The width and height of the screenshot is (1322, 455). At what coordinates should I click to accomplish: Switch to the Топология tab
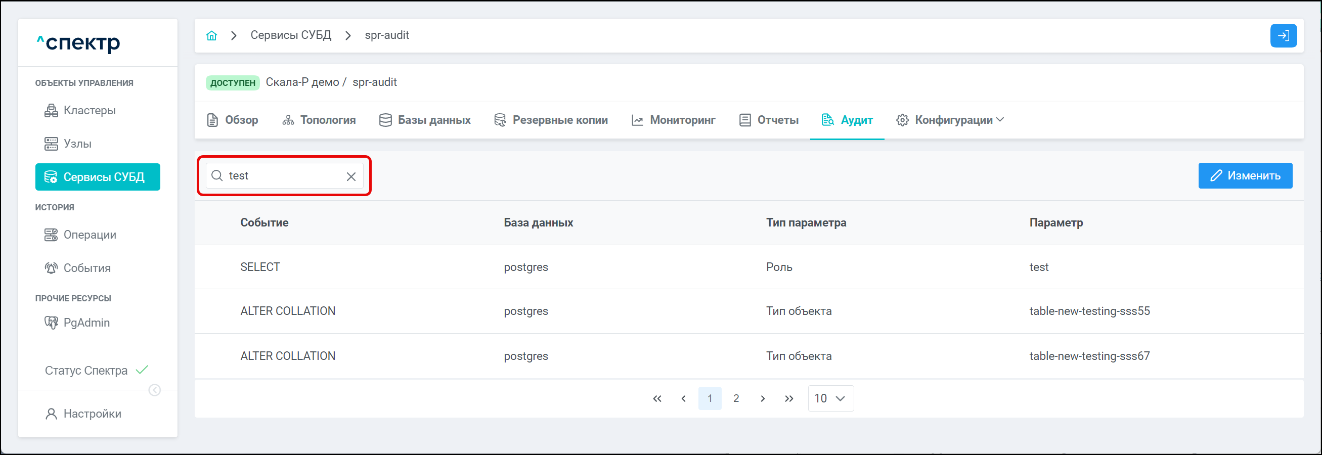(x=319, y=120)
